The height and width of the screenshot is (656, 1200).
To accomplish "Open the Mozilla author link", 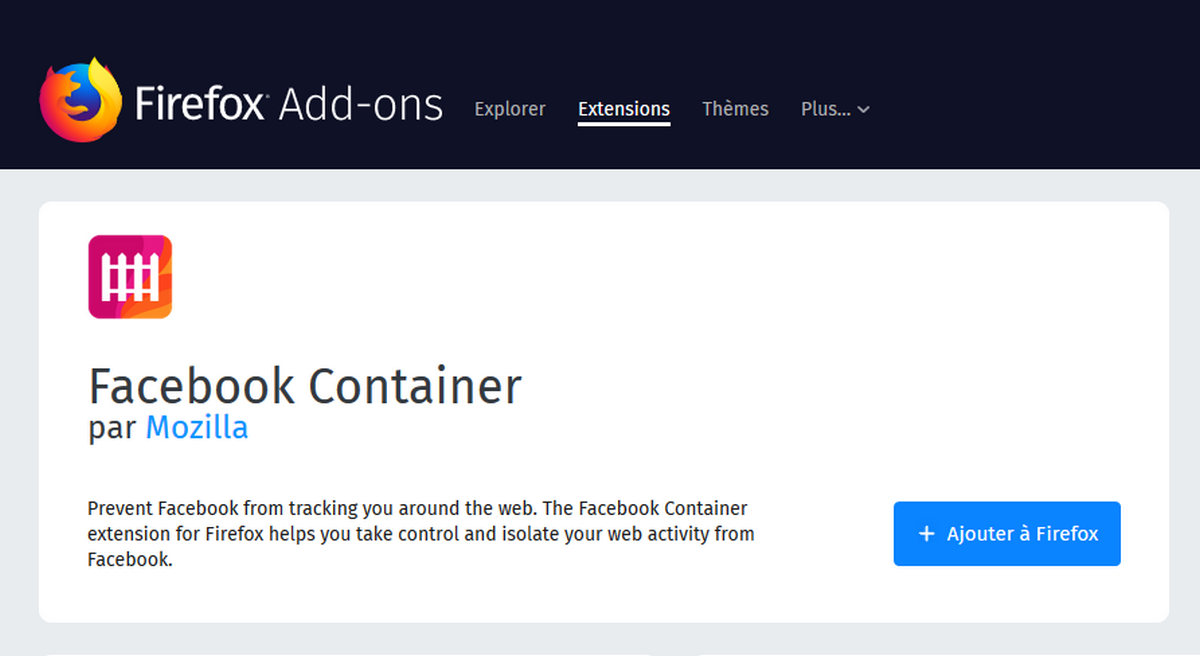I will [x=197, y=428].
